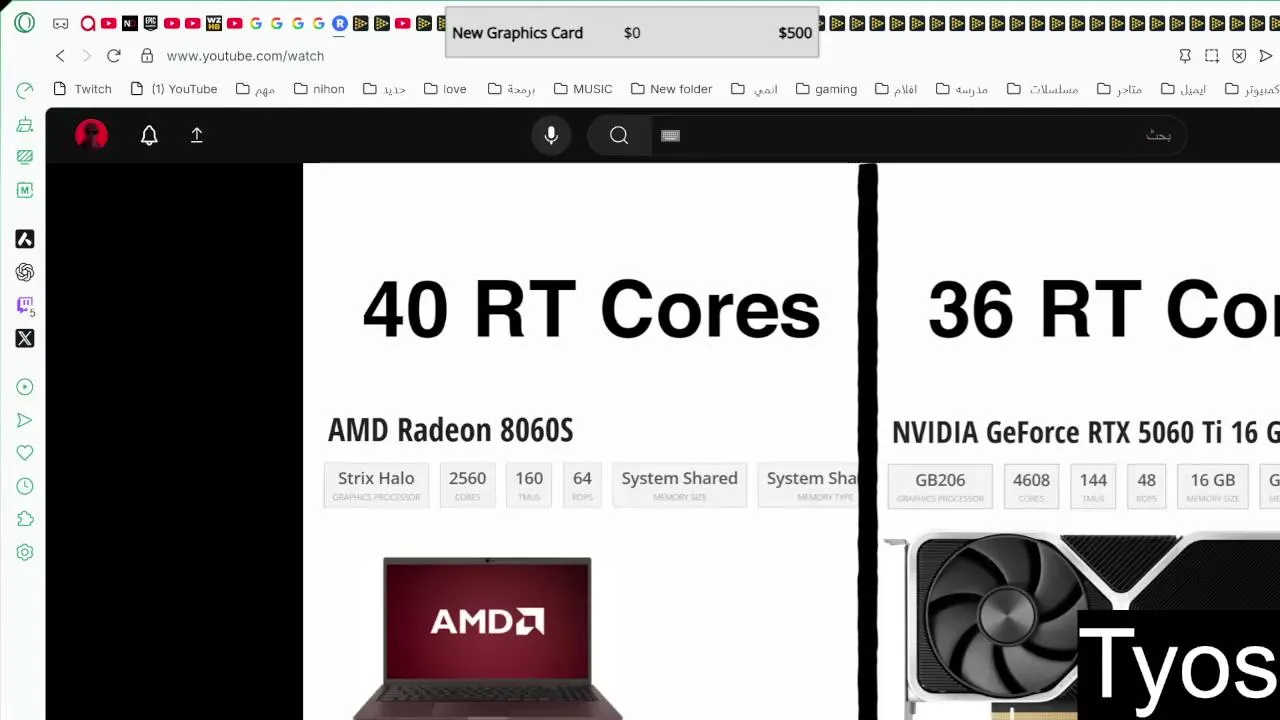
Task: Open ChatGPT from the sidebar
Action: (x=25, y=272)
